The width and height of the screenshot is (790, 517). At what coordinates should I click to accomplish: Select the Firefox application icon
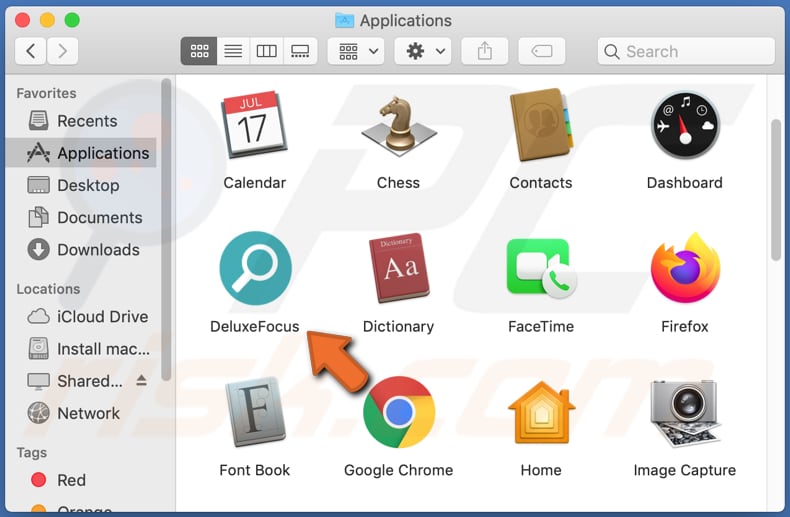pyautogui.click(x=685, y=268)
